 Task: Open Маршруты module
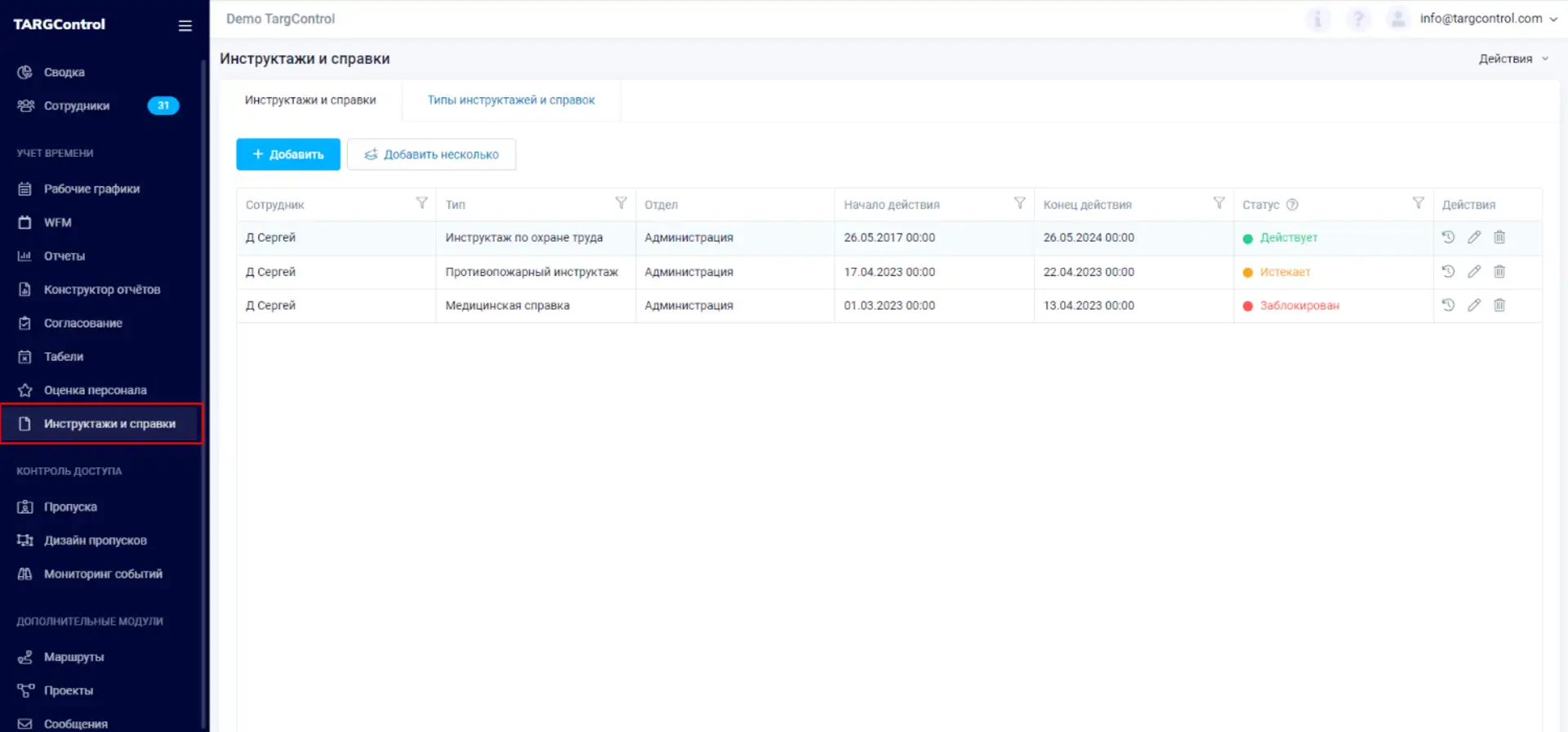101,657
